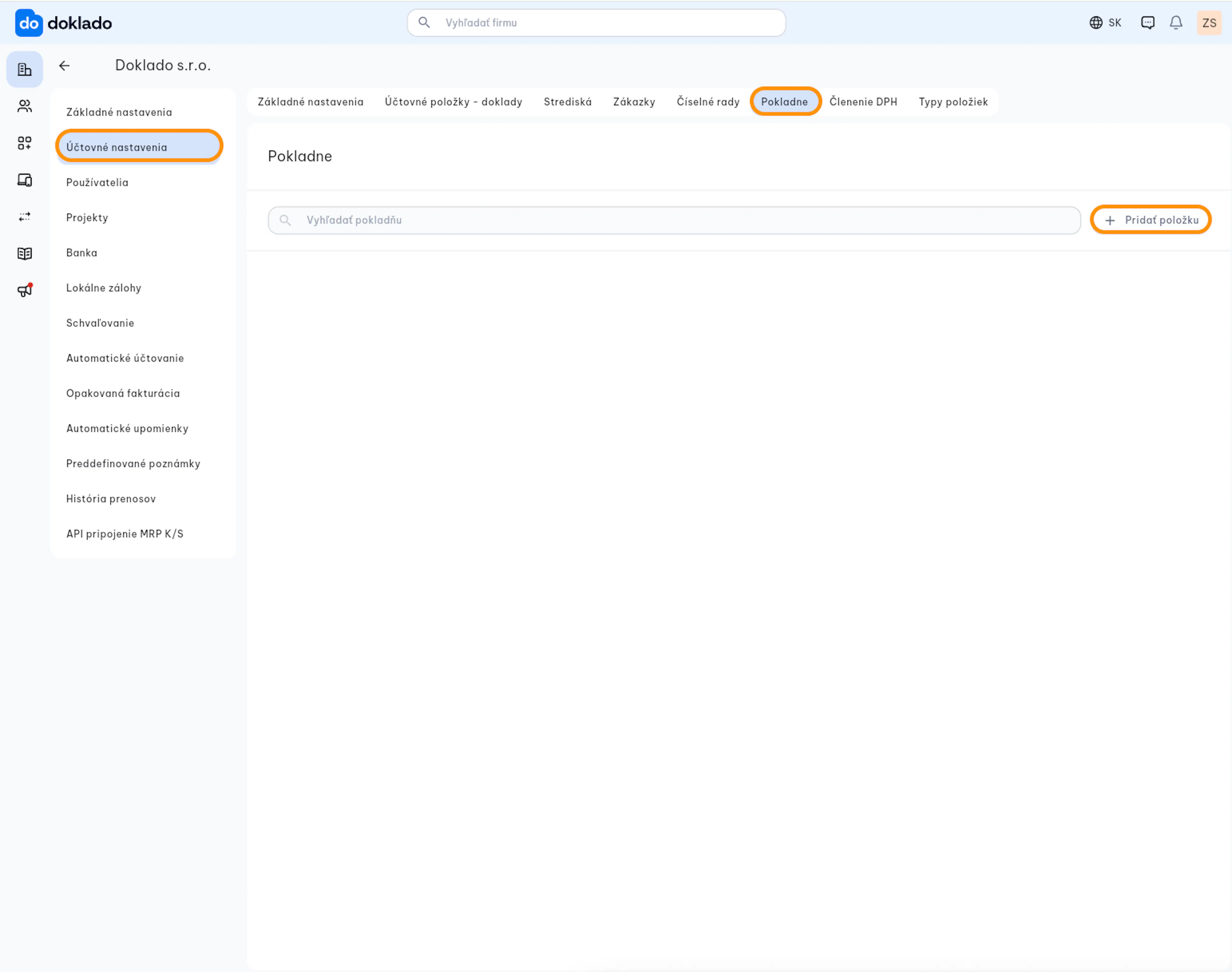Screen dimensions: 1232x972
Task: Switch to 'Číselné rady' tab
Action: click(708, 102)
